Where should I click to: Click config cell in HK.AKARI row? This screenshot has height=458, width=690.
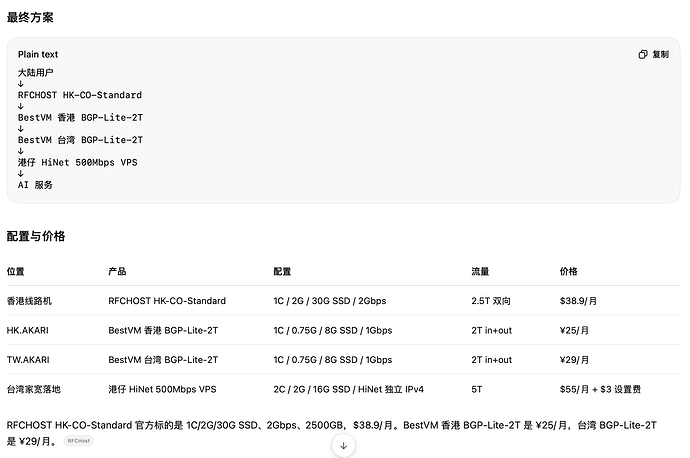pos(333,330)
